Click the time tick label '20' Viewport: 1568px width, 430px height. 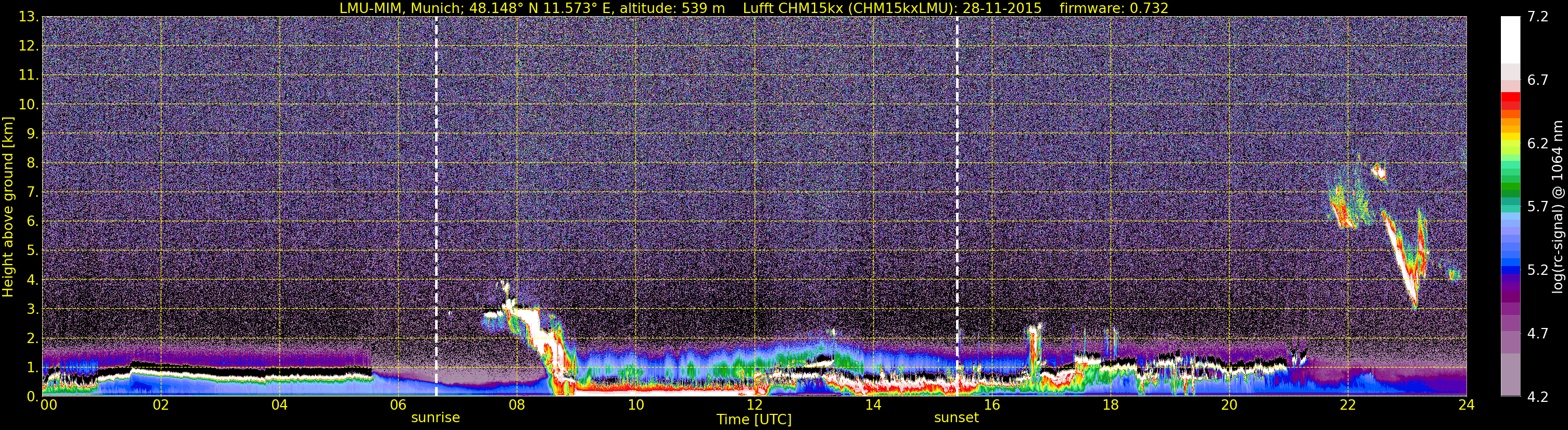(x=1228, y=405)
